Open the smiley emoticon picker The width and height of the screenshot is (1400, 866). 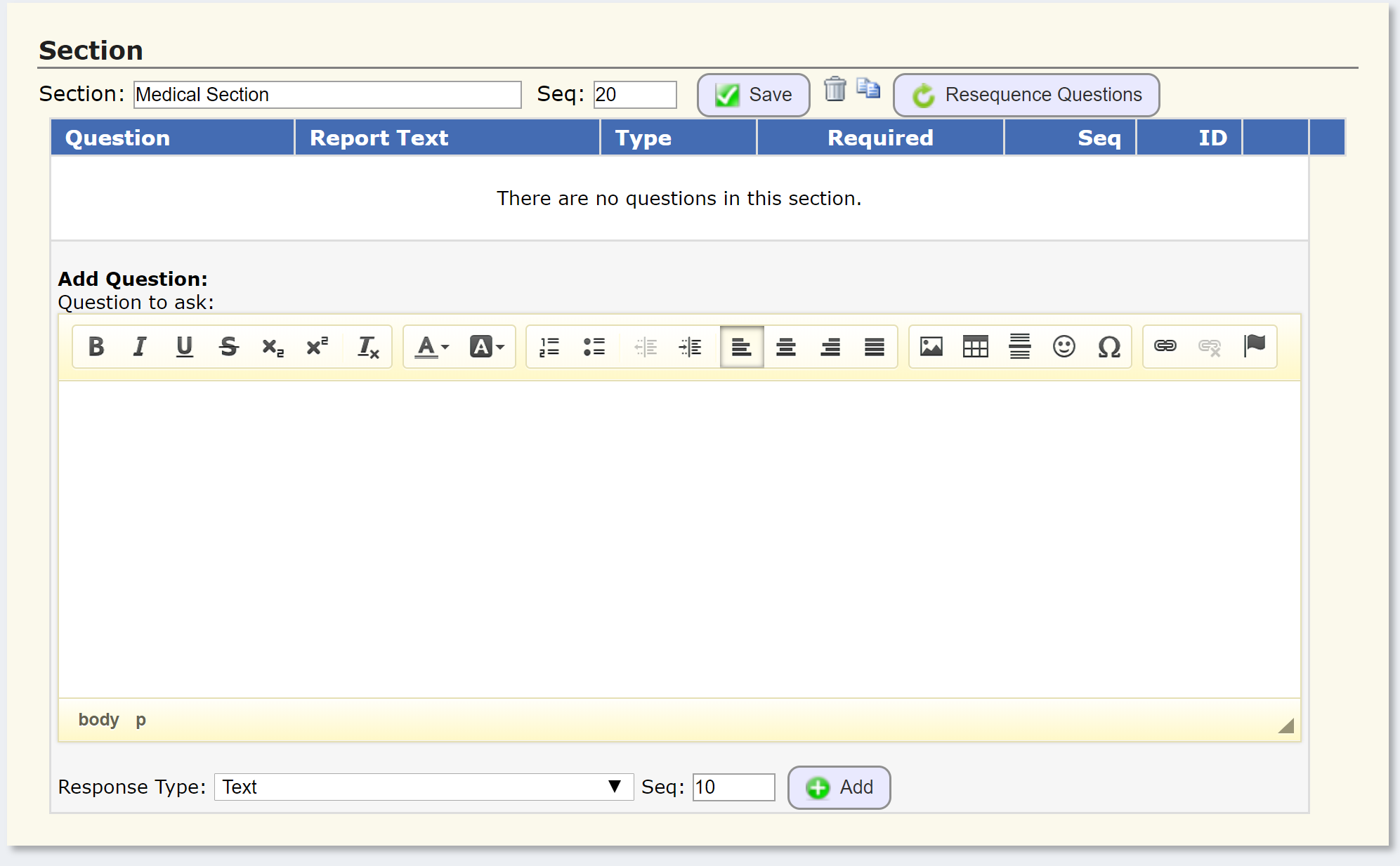coord(1064,346)
